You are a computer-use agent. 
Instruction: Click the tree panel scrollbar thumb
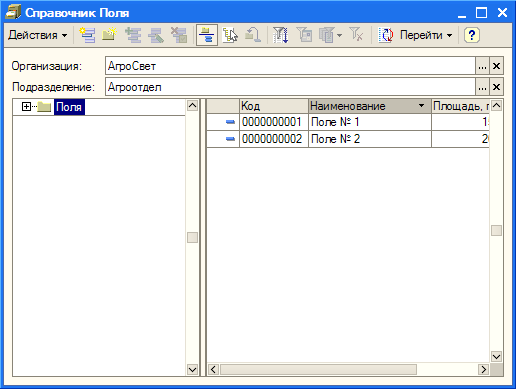click(x=192, y=237)
